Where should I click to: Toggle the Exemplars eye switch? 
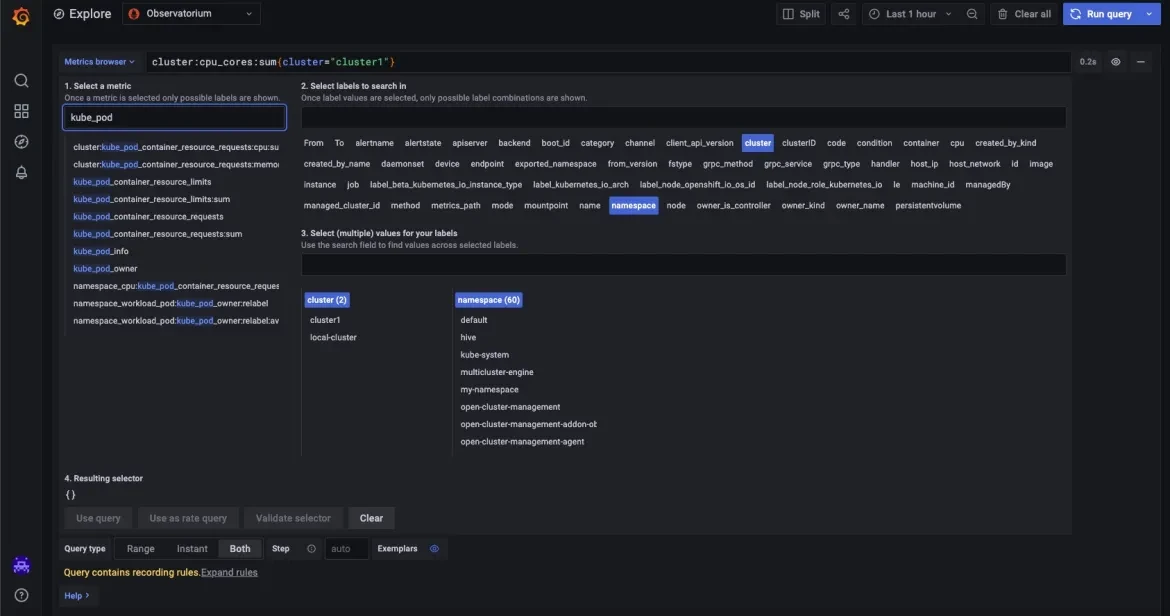click(x=434, y=549)
